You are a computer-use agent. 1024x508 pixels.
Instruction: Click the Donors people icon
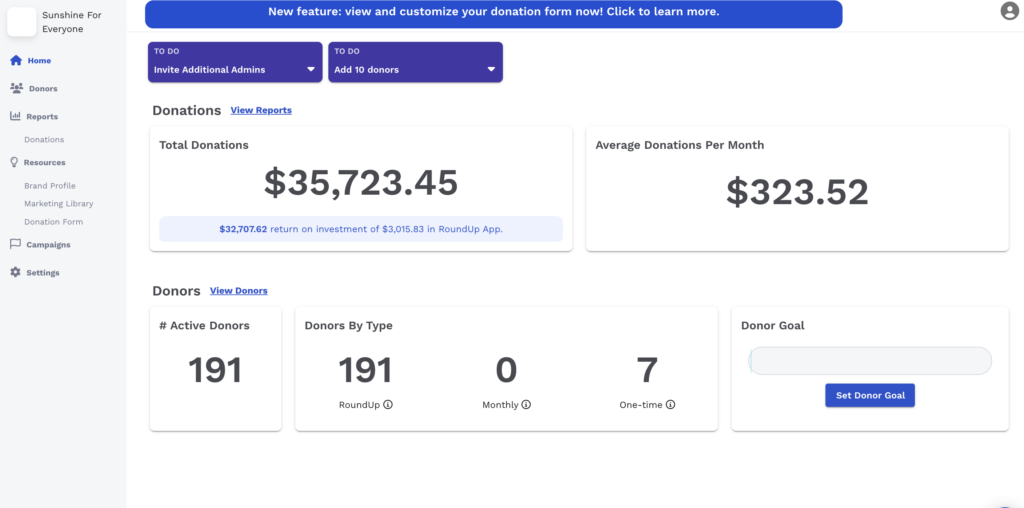(16, 88)
